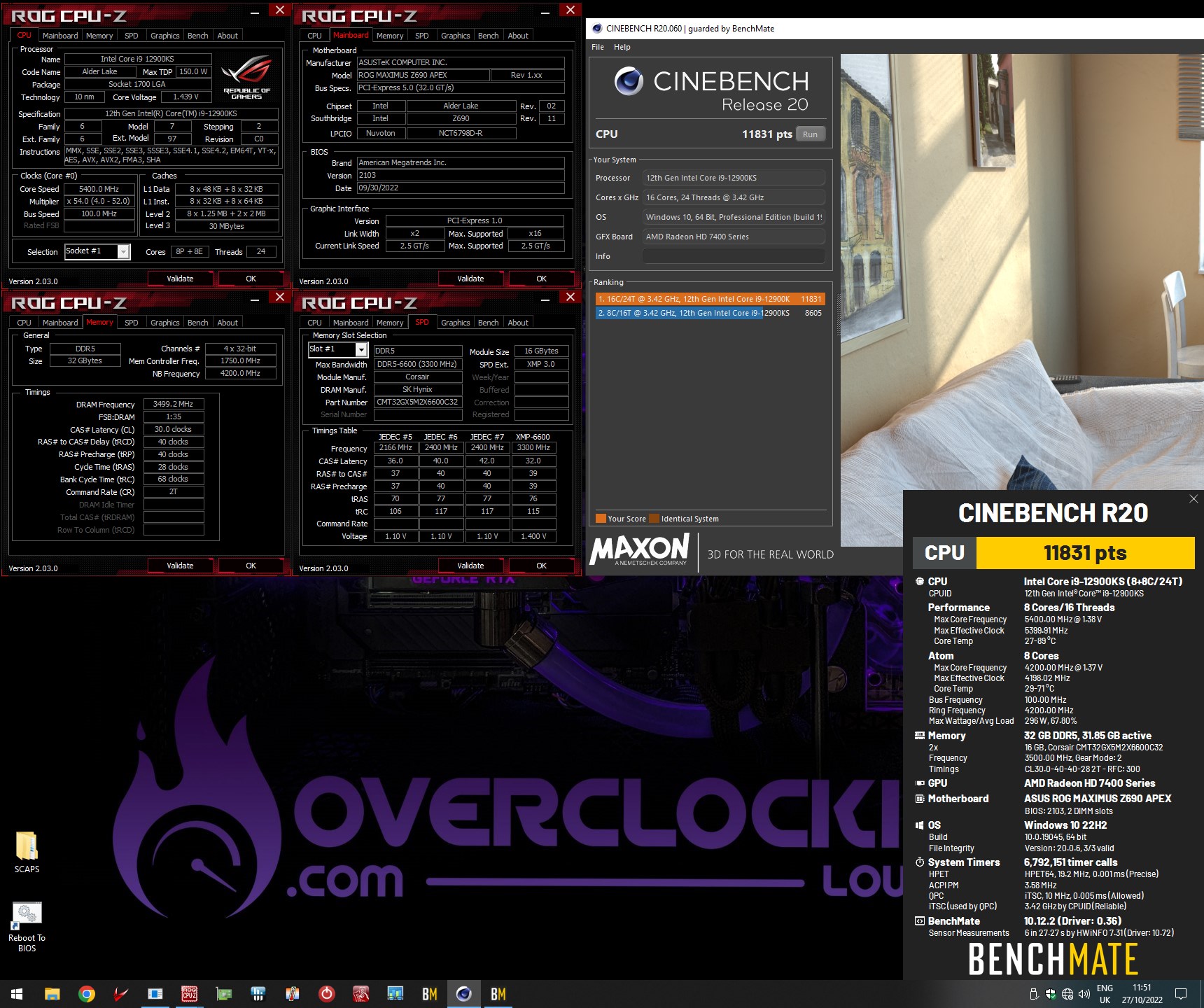Viewport: 1204px width, 1008px height.
Task: Open the rightmost BM BenchMate taskbar icon
Action: (498, 994)
